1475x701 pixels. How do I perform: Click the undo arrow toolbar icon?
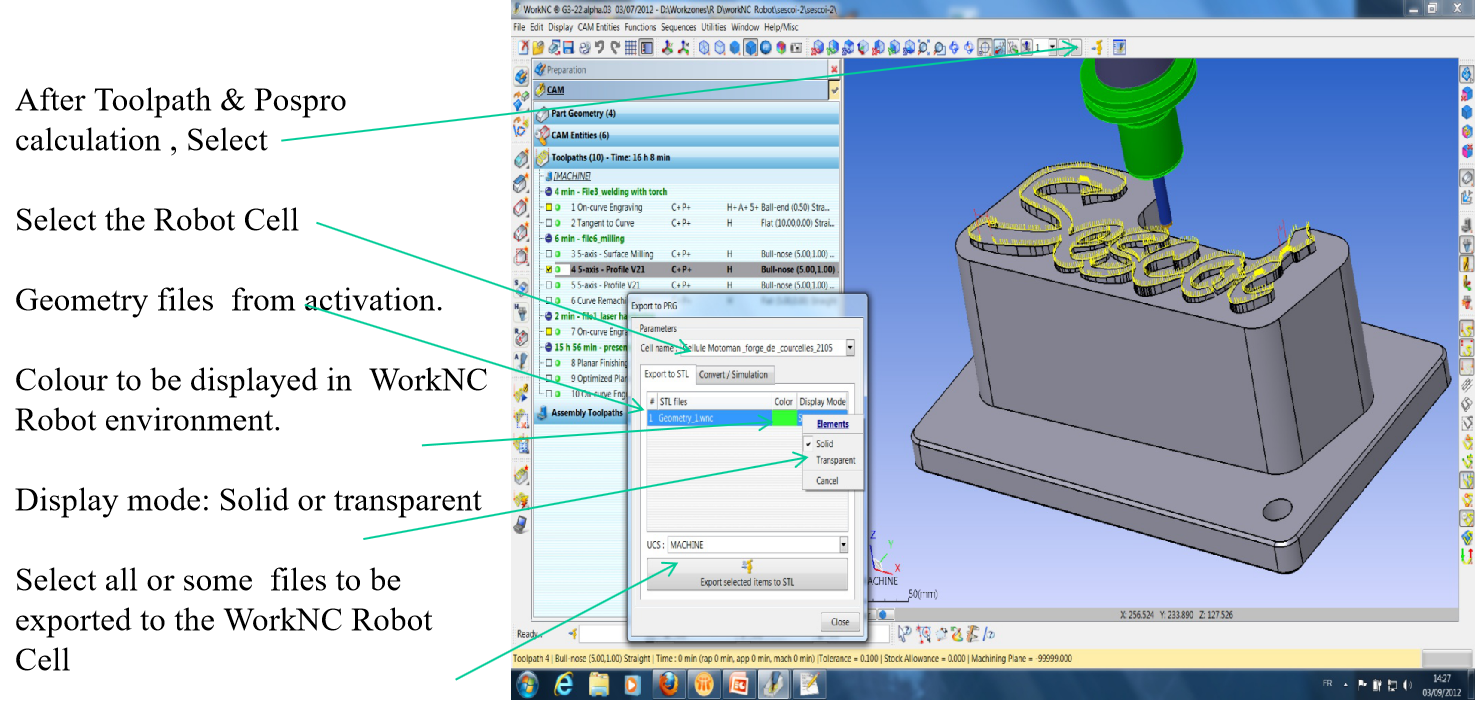(x=599, y=47)
